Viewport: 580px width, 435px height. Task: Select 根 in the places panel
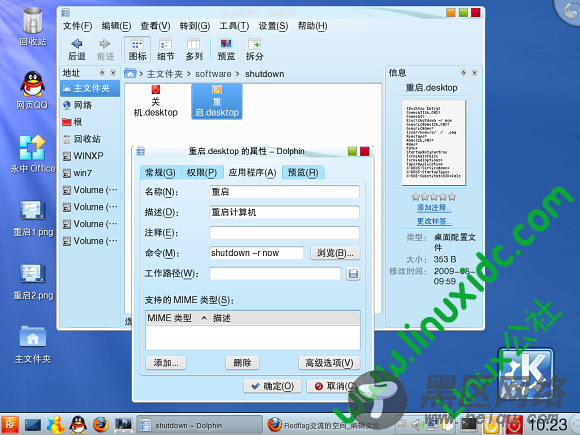90,122
